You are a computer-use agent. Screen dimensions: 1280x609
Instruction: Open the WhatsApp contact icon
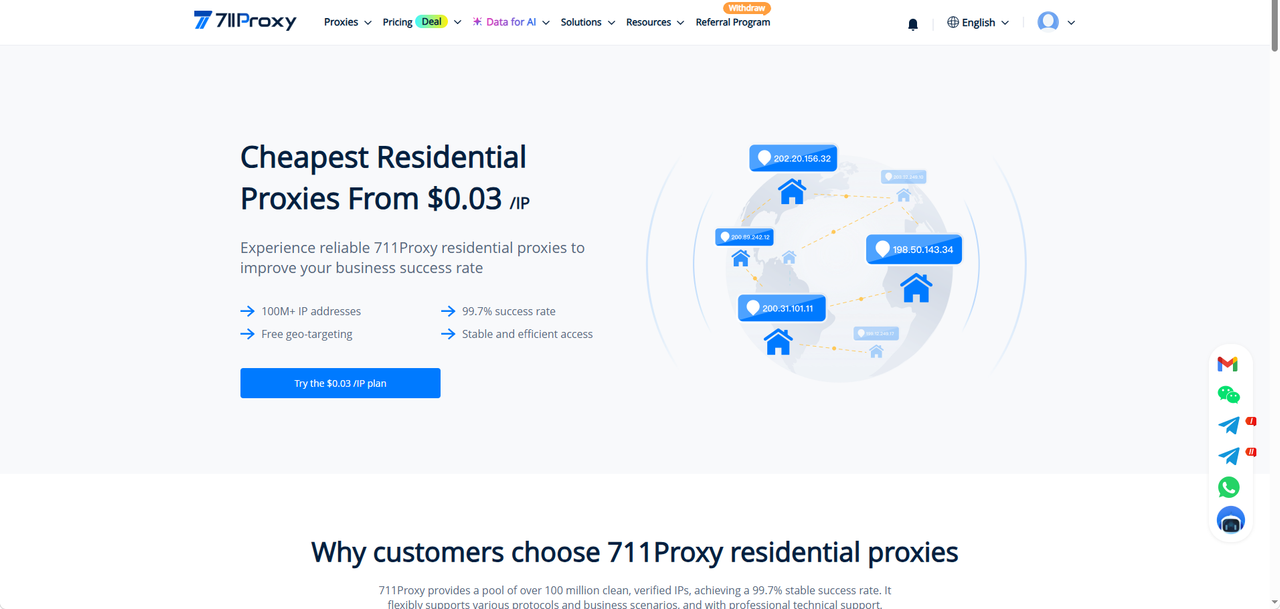click(1229, 487)
